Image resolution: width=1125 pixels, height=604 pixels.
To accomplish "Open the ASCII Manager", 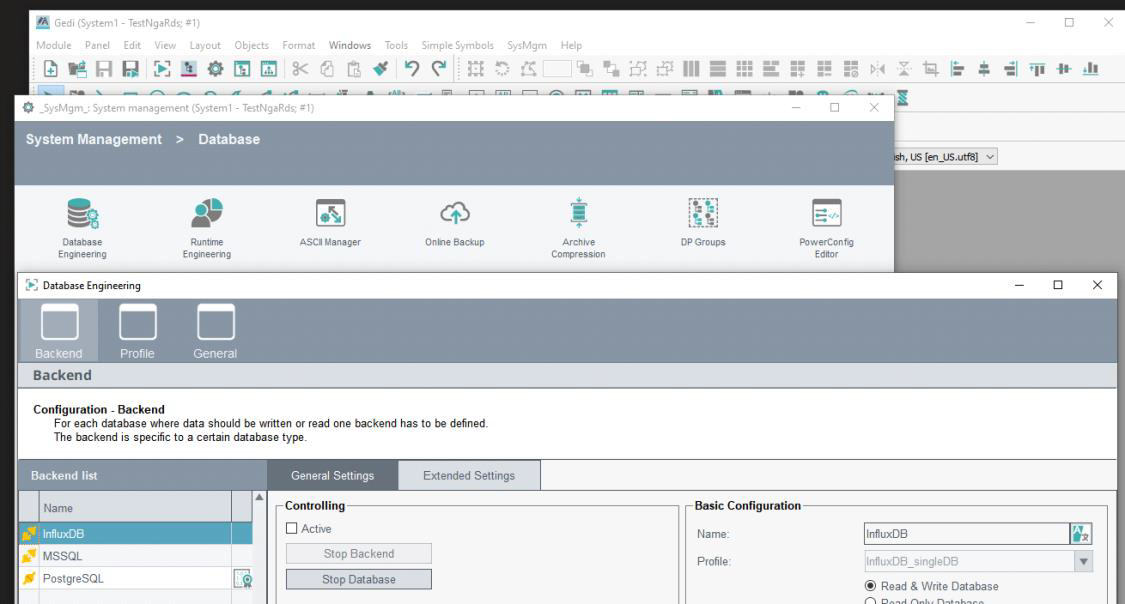I will coord(330,216).
